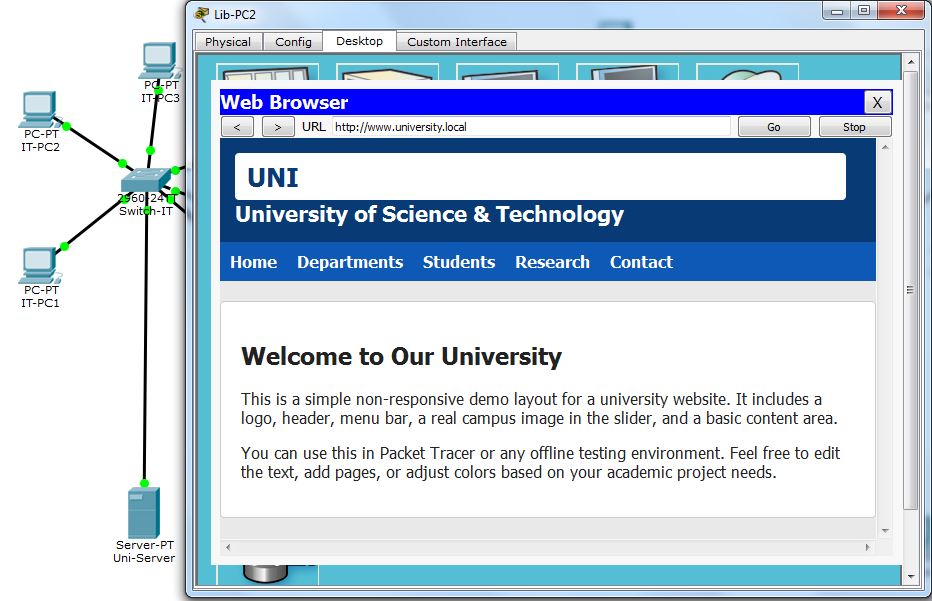This screenshot has height=601, width=932.
Task: Open the Departments menu link
Action: 350,262
